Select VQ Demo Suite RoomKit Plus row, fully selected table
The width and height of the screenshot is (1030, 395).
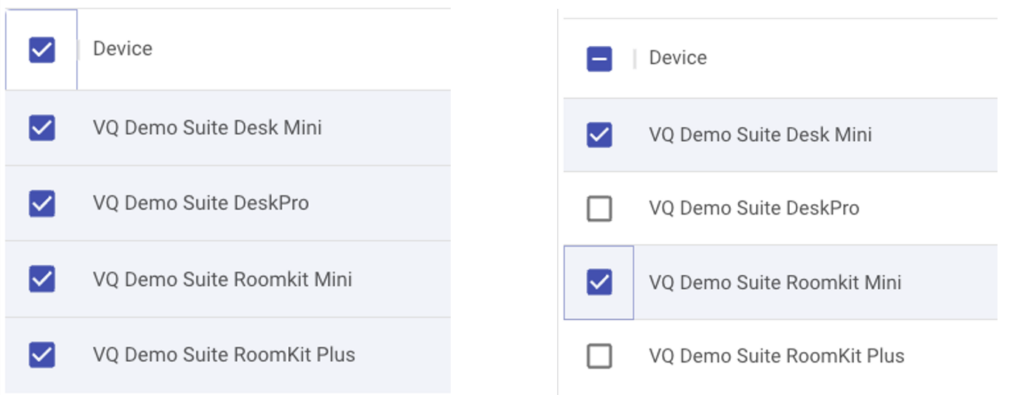coord(228,355)
